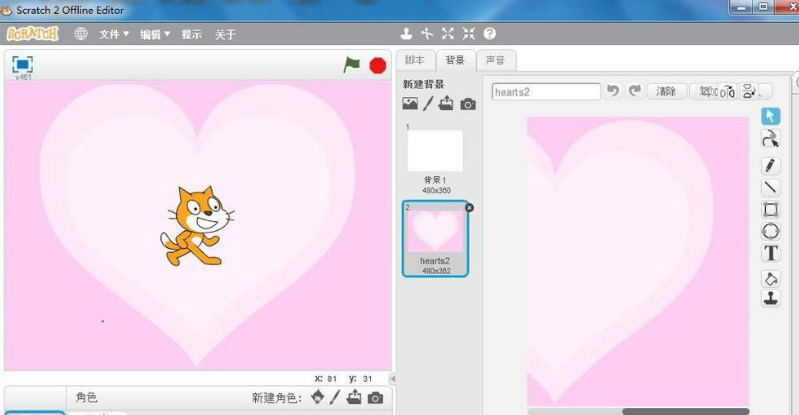Click the green flag to run project

click(x=351, y=65)
